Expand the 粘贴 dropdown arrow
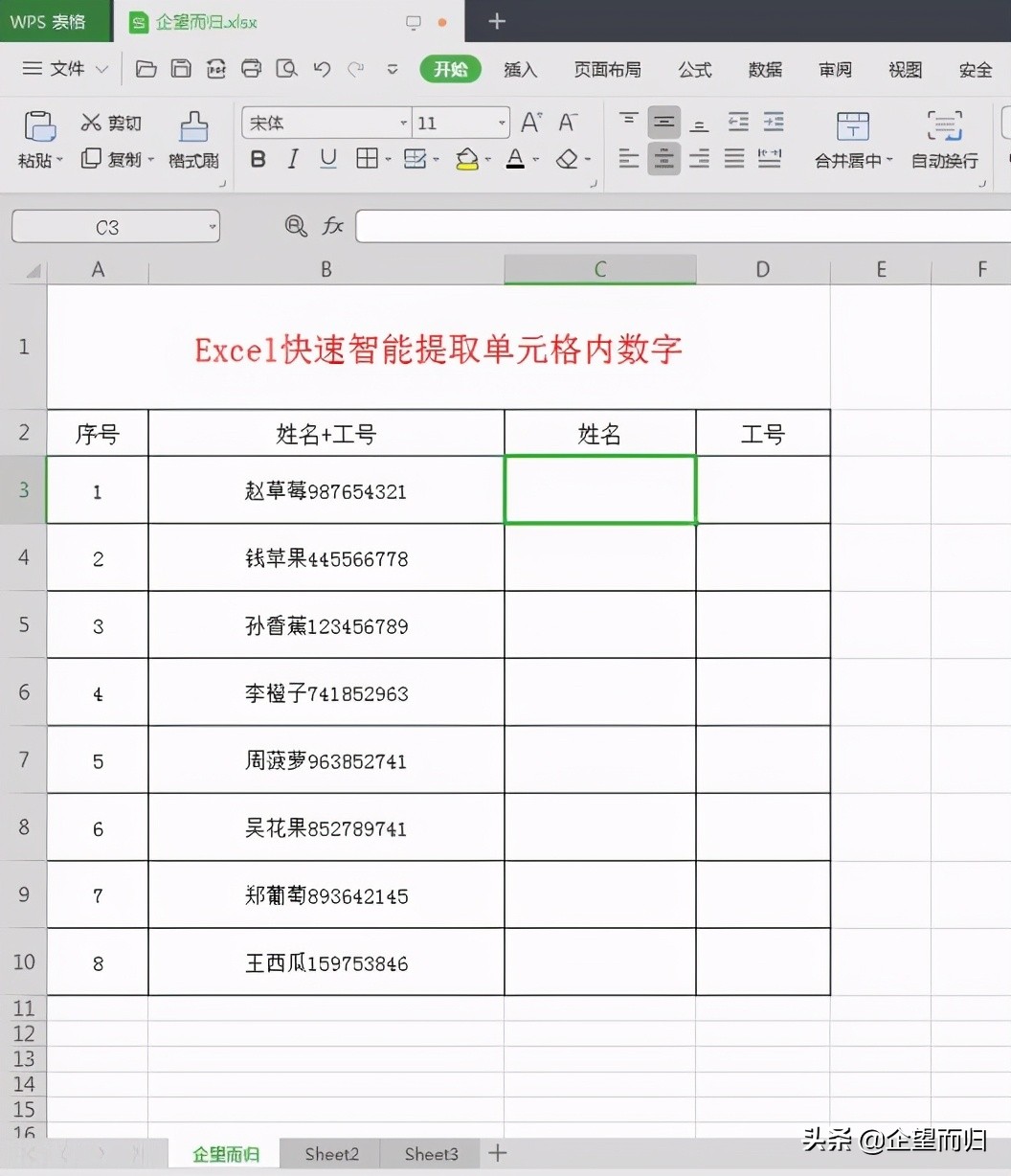Image resolution: width=1011 pixels, height=1176 pixels. pos(59,161)
